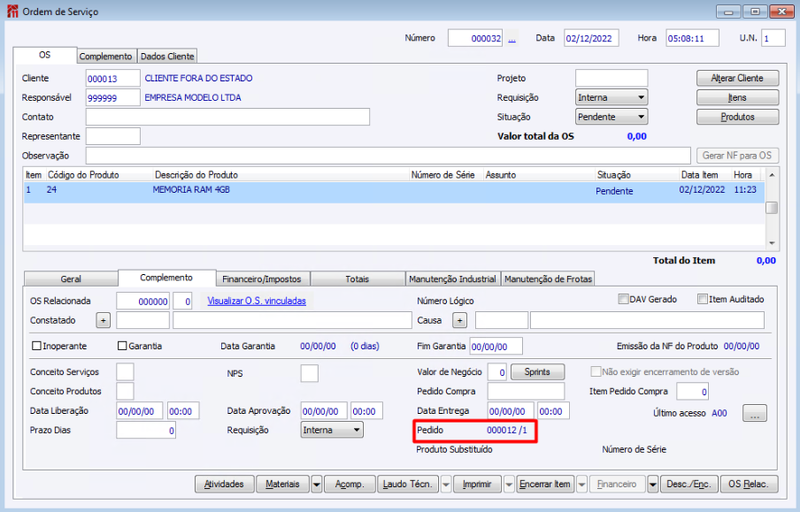Click the plus button next to Constatado

pos(103,320)
